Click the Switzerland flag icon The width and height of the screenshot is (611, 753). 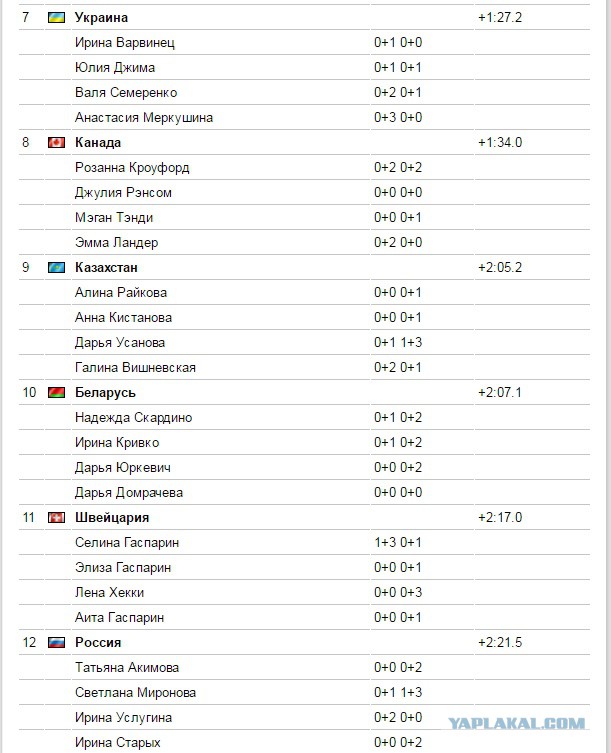coord(56,517)
